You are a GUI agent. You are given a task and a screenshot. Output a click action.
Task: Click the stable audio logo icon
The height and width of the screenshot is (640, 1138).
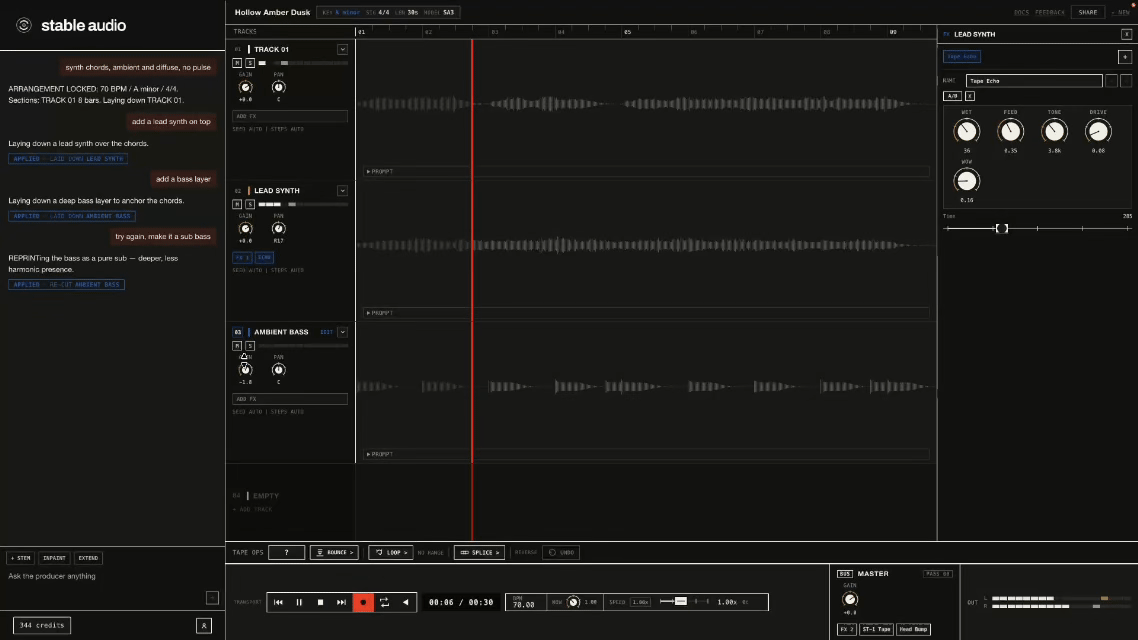(x=24, y=25)
